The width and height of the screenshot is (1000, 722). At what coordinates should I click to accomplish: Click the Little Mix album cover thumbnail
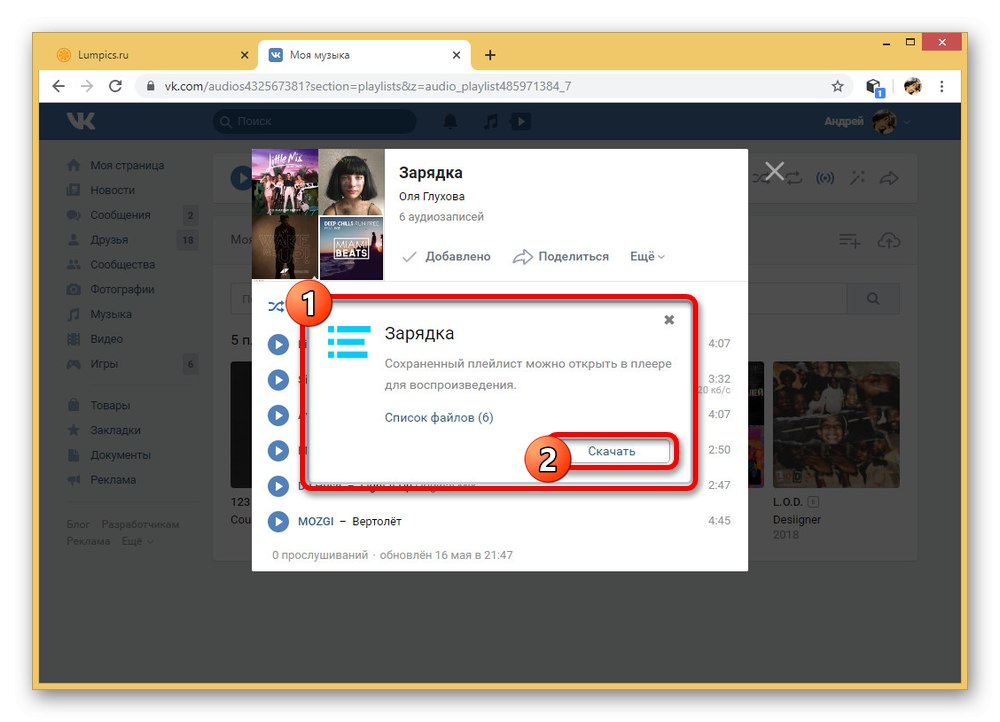(285, 182)
